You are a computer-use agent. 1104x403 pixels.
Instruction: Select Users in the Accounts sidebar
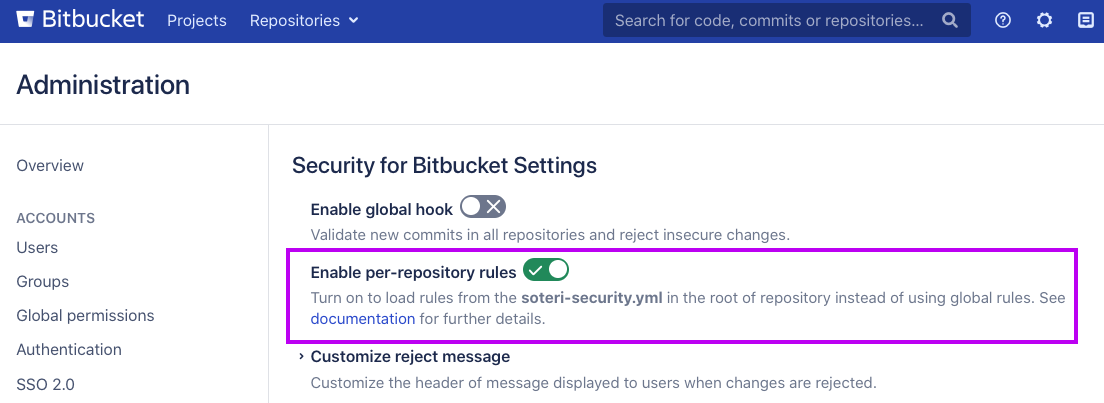tap(37, 247)
